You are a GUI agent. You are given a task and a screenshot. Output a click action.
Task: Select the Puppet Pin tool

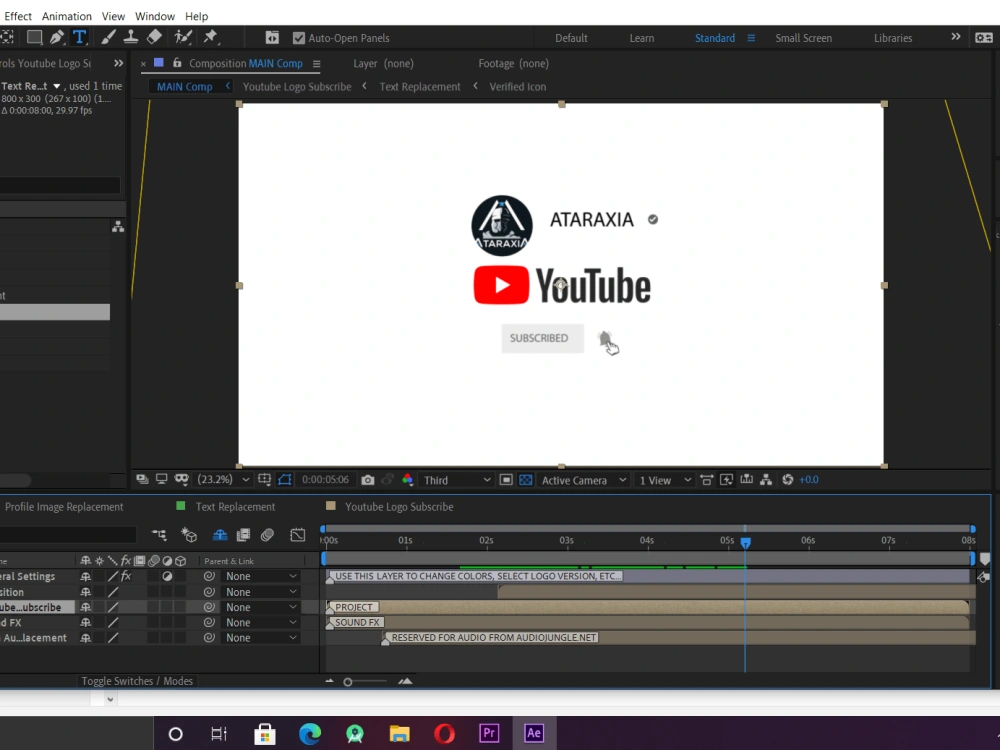point(210,37)
